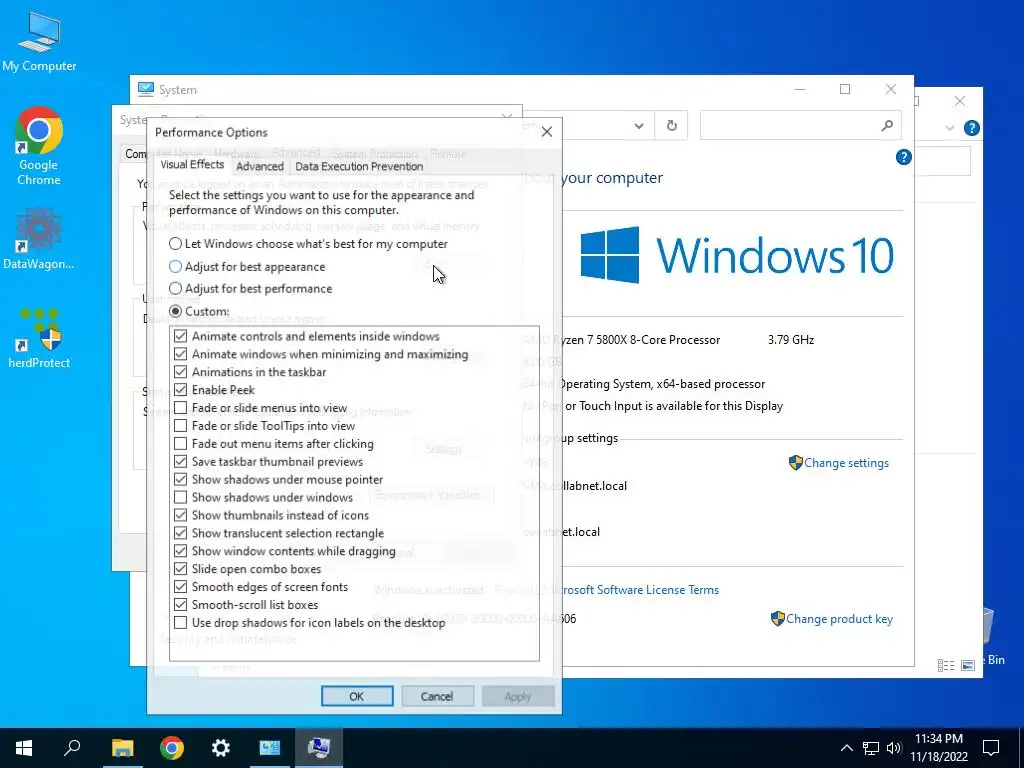Click the Apply button in Performance Options
Viewport: 1024px width, 768px height.
(x=518, y=696)
